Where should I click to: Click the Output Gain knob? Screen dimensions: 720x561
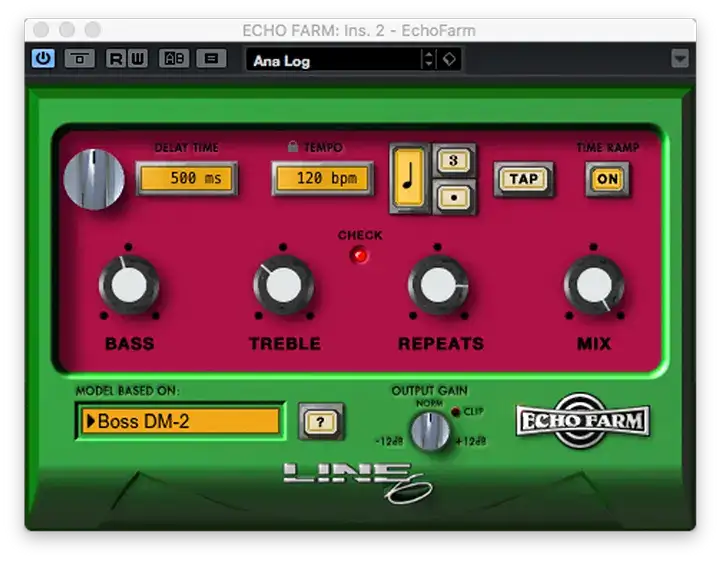430,431
